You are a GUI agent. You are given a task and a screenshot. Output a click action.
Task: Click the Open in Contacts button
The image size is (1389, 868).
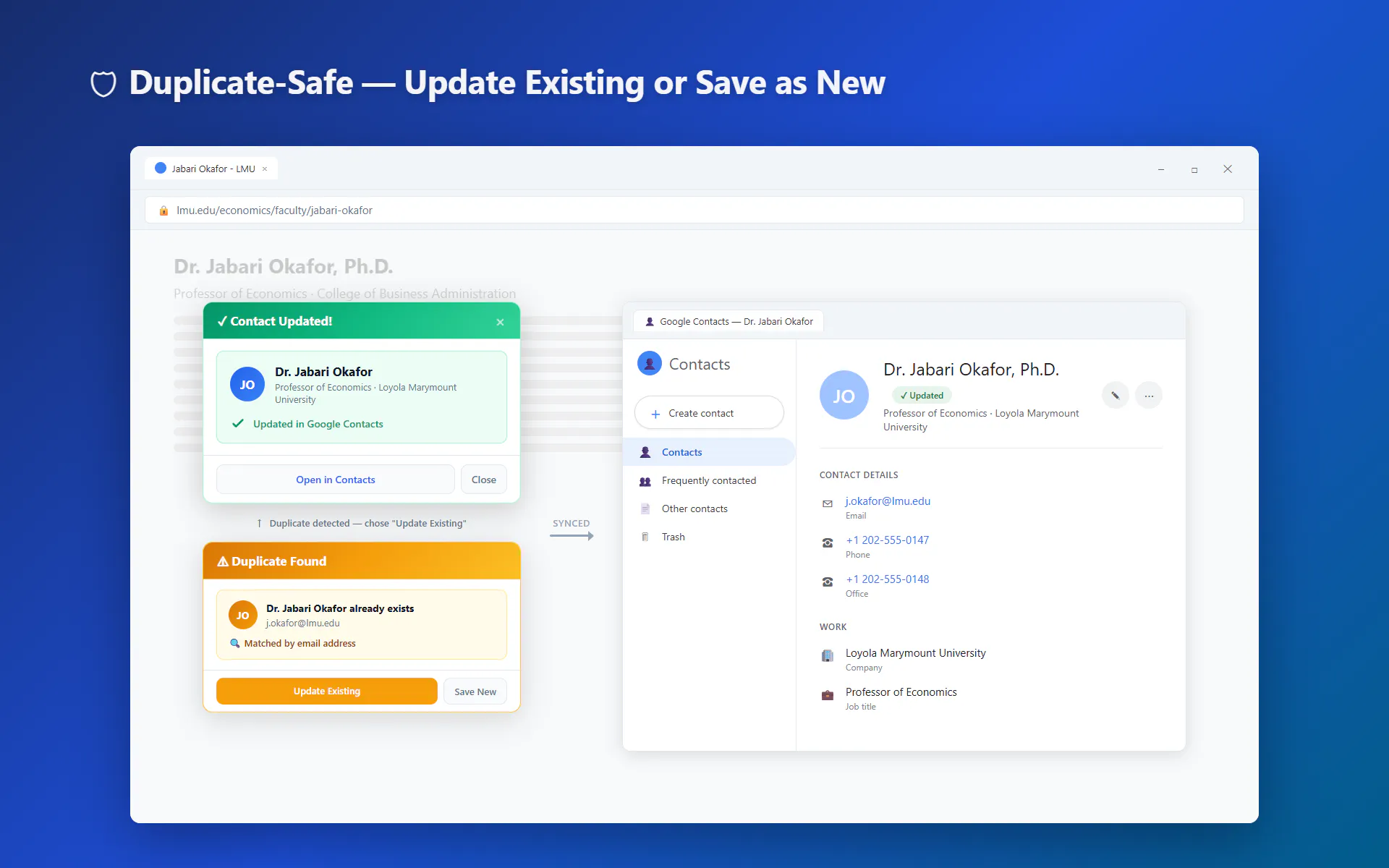[336, 480]
